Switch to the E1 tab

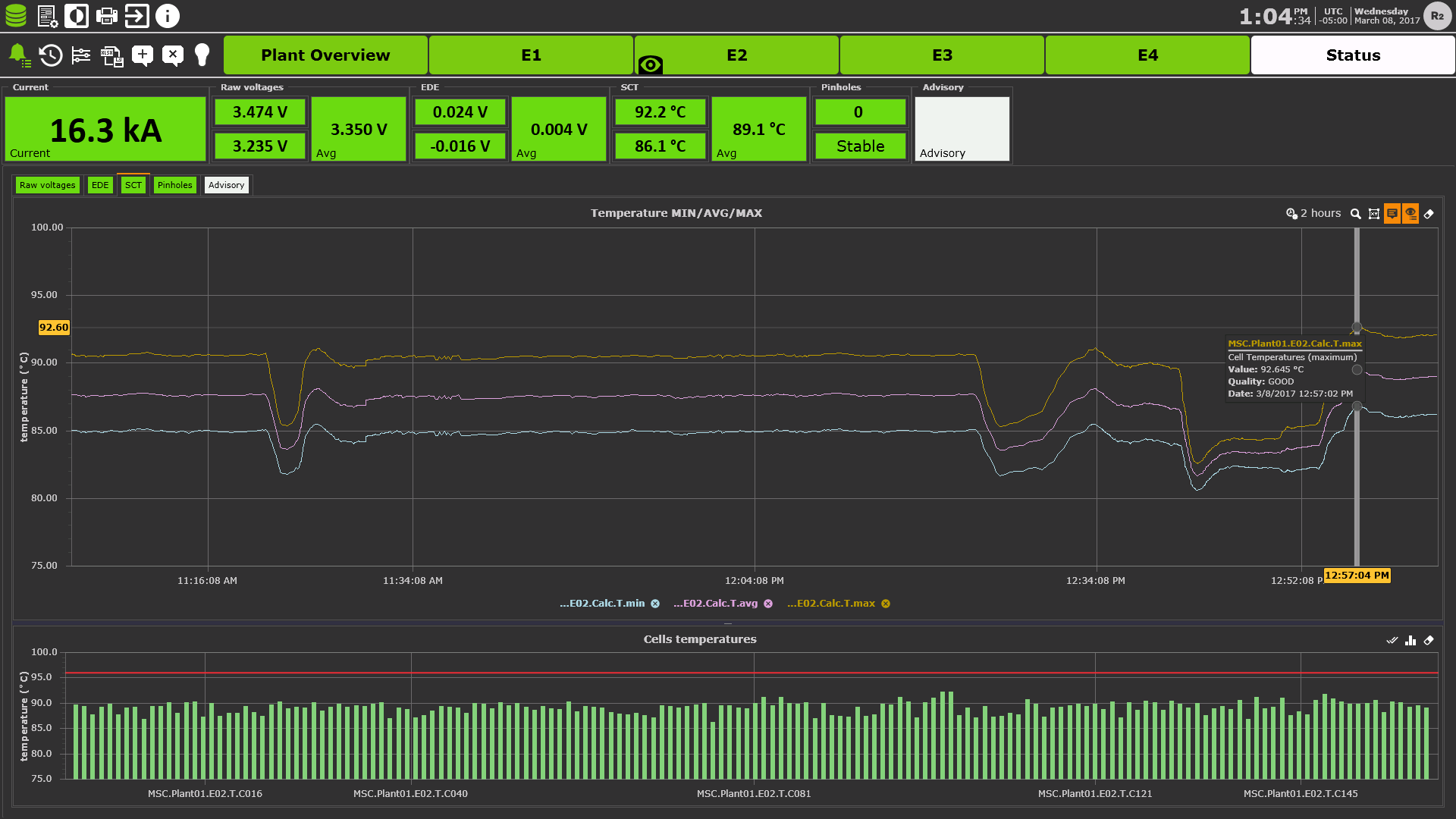coord(531,55)
